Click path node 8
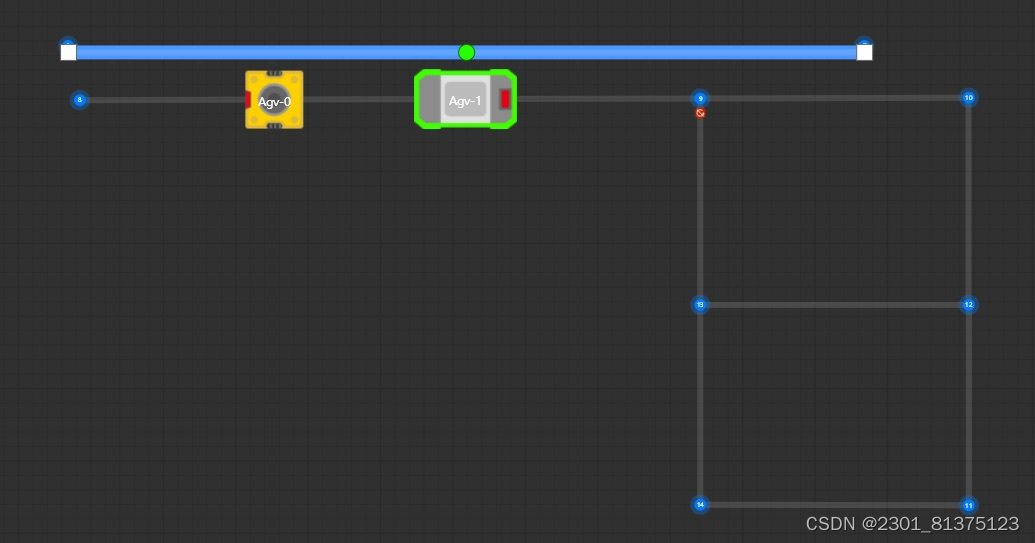This screenshot has width=1035, height=543. (79, 100)
